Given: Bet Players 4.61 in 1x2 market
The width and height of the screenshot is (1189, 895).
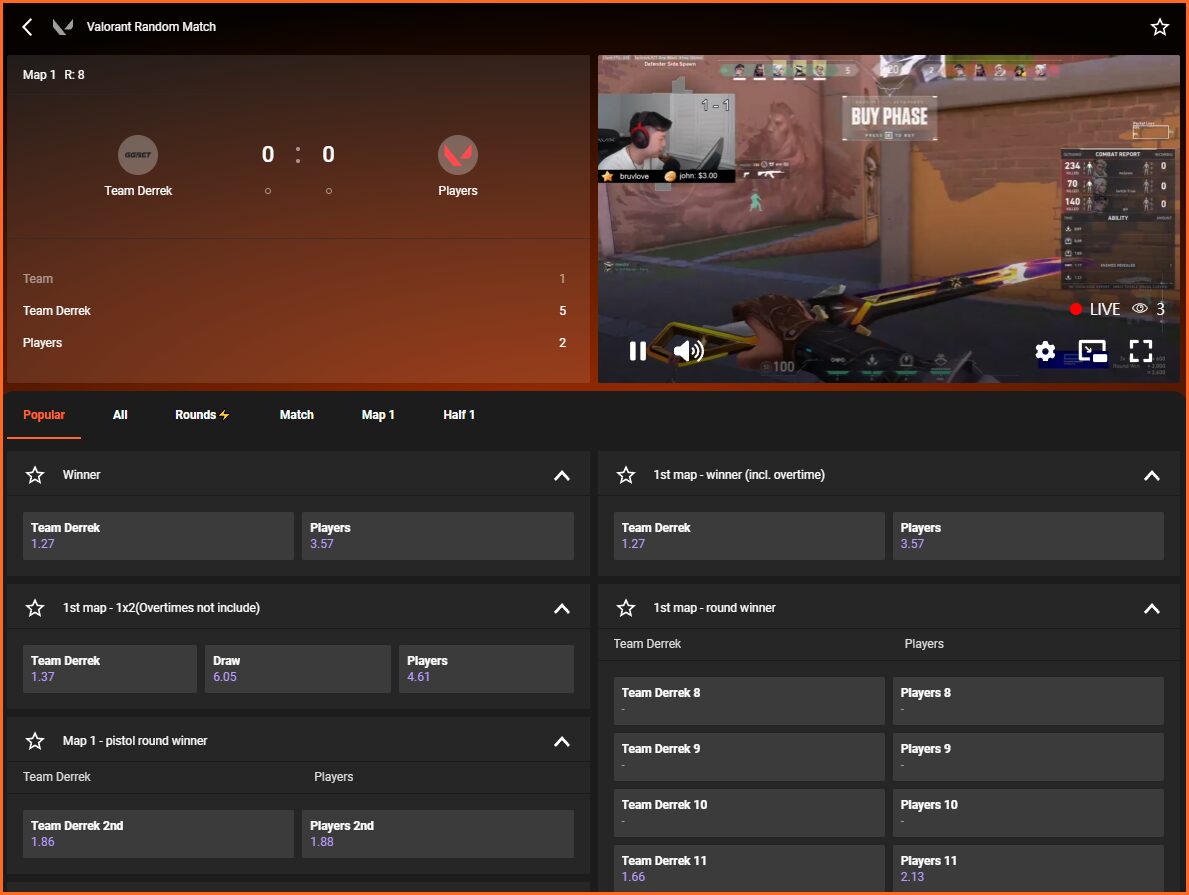Looking at the screenshot, I should point(486,669).
